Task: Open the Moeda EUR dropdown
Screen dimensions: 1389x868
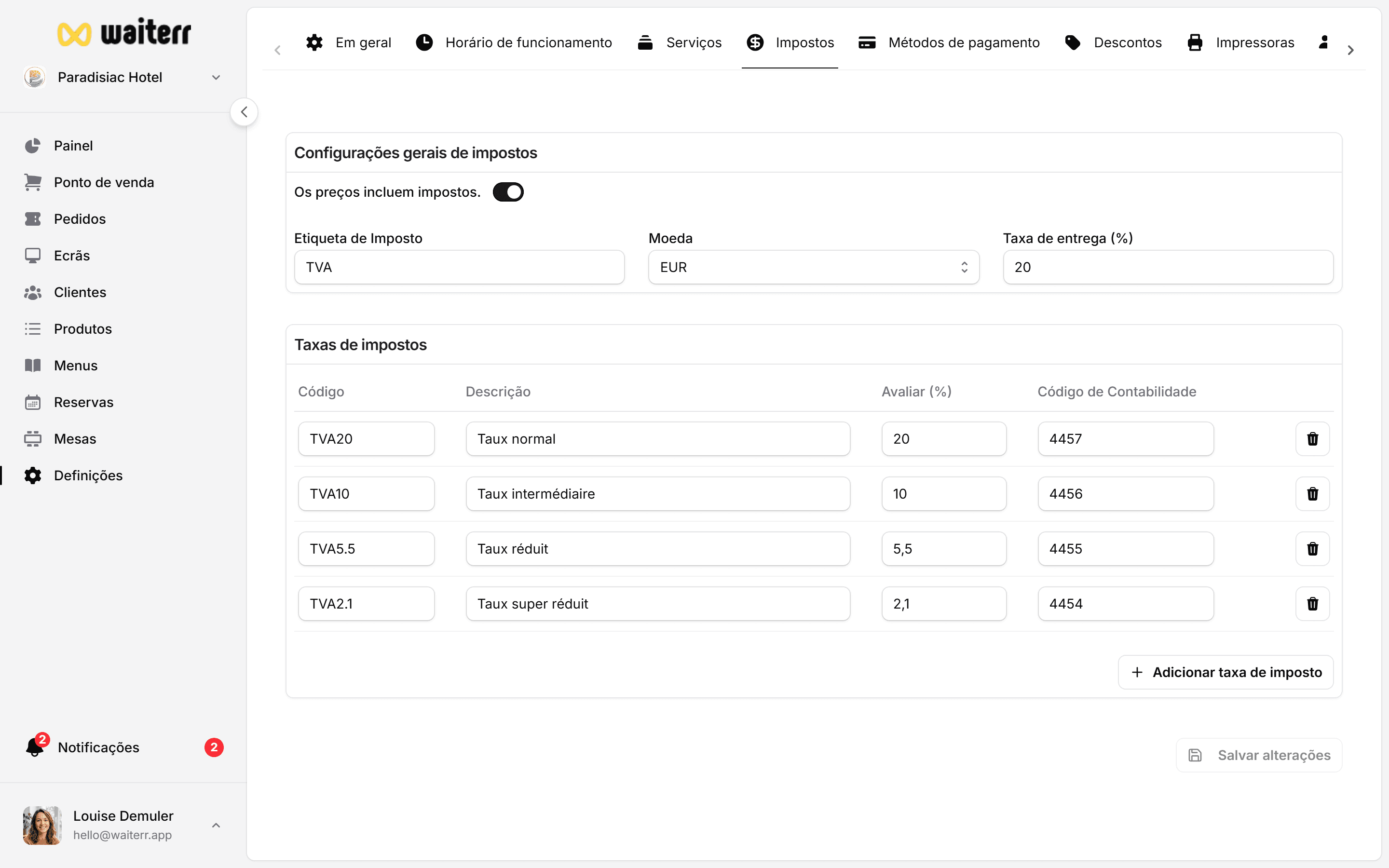Action: [x=813, y=267]
